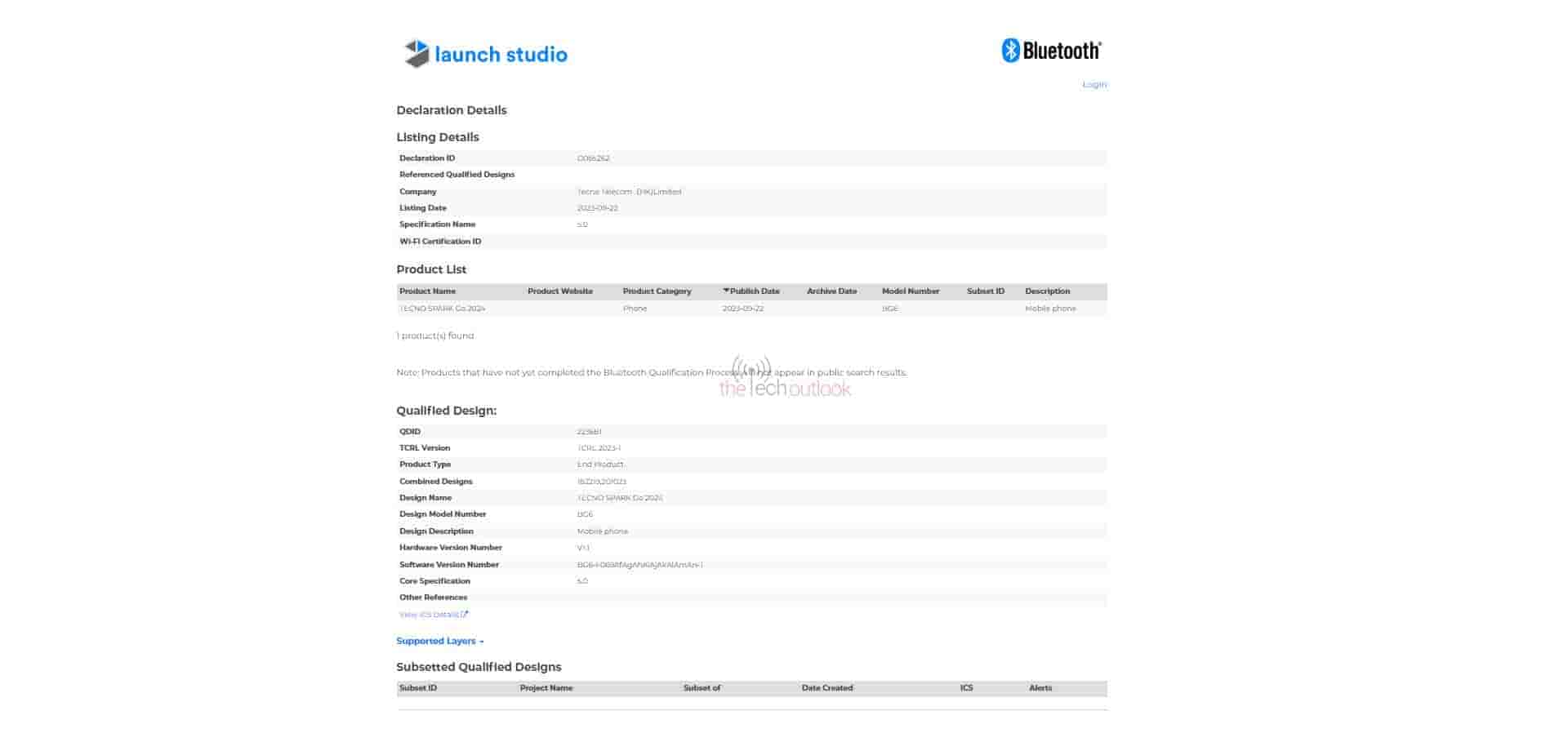Sort by Date Created column
This screenshot has width=1568, height=751.
coord(826,688)
